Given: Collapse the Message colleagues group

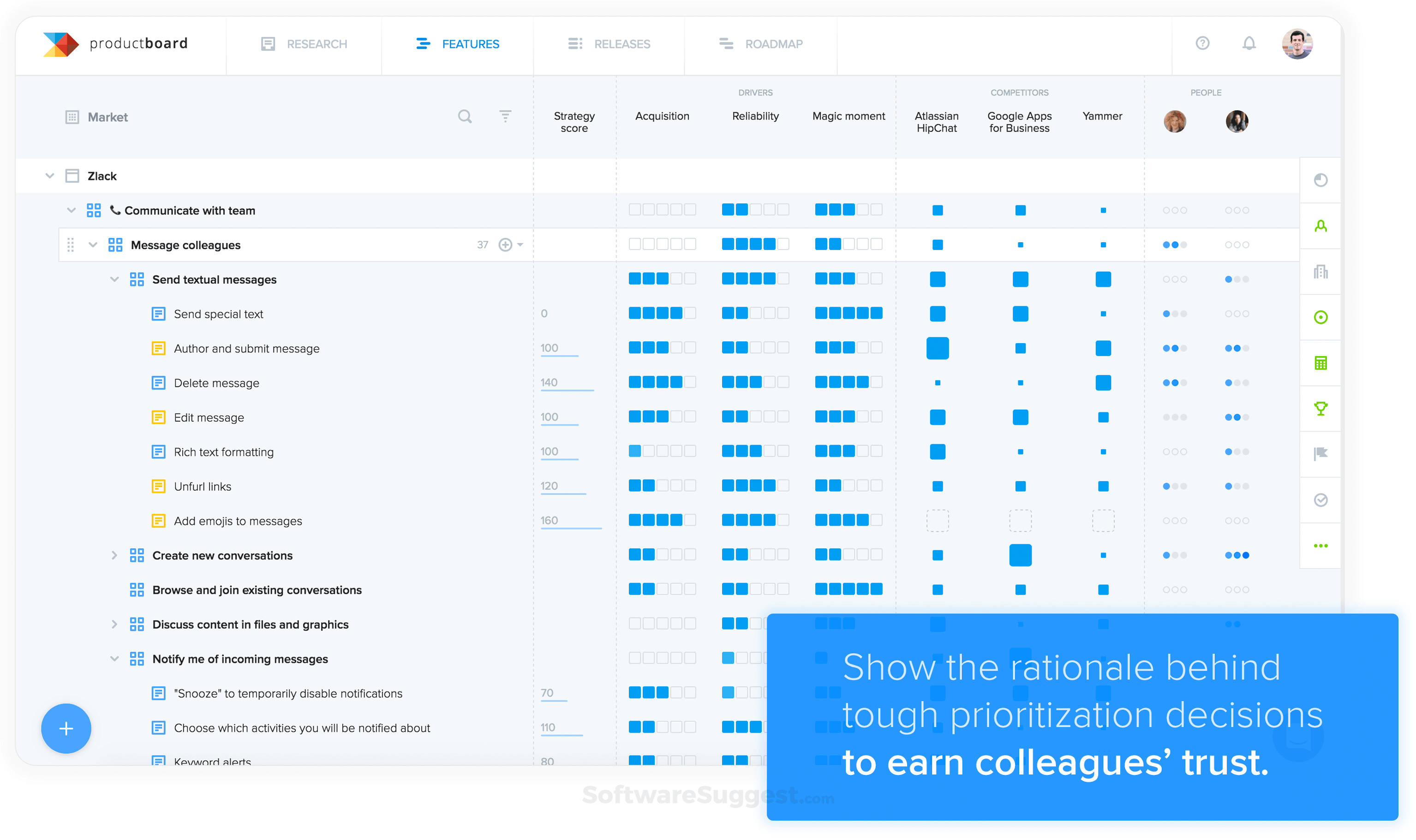Looking at the screenshot, I should point(93,244).
